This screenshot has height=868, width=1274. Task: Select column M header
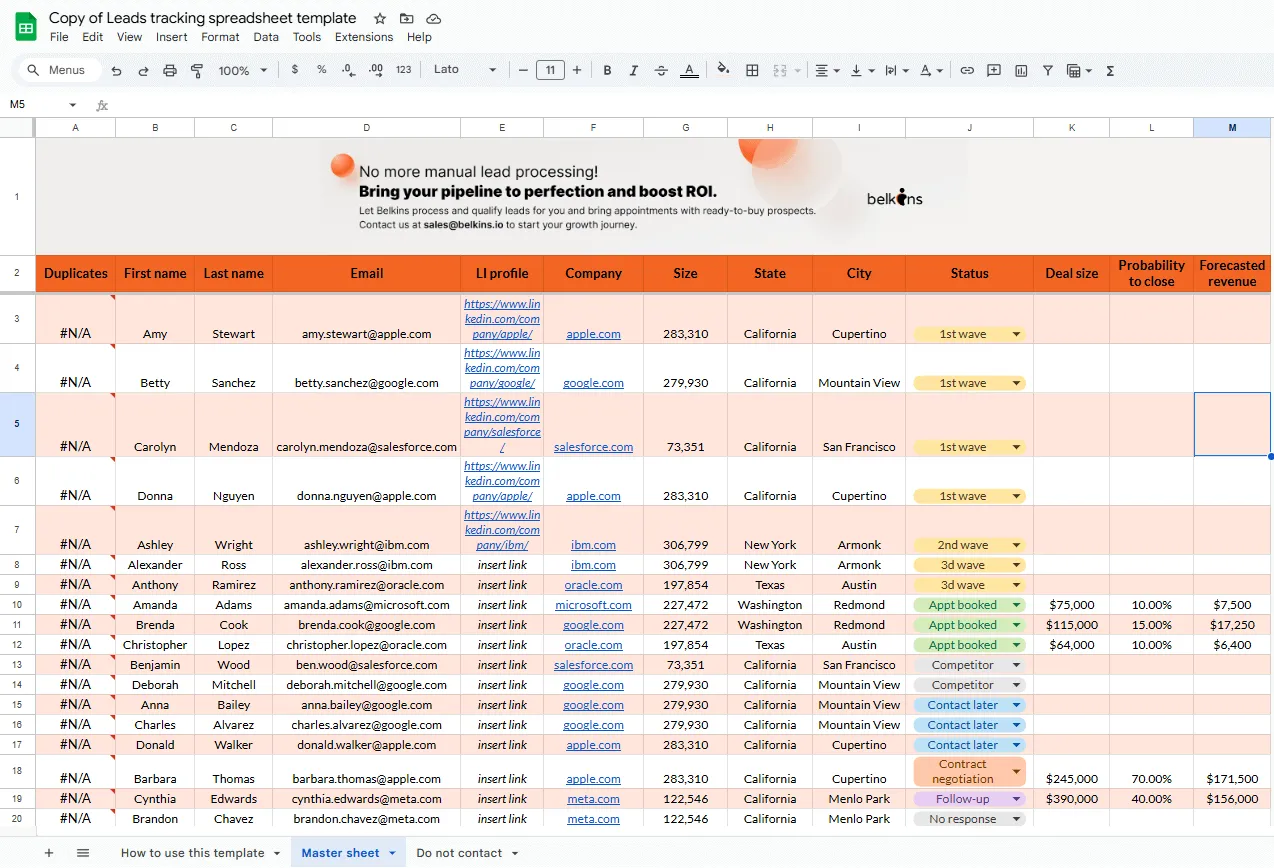point(1232,127)
